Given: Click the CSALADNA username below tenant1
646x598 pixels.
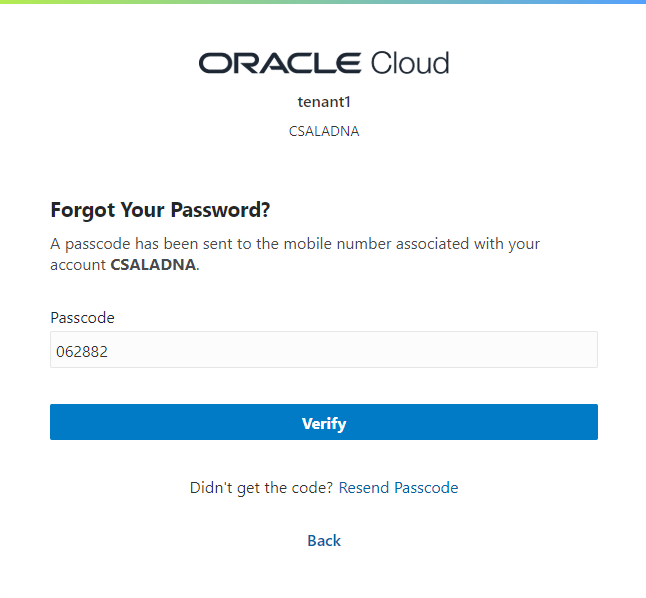Looking at the screenshot, I should point(324,131).
